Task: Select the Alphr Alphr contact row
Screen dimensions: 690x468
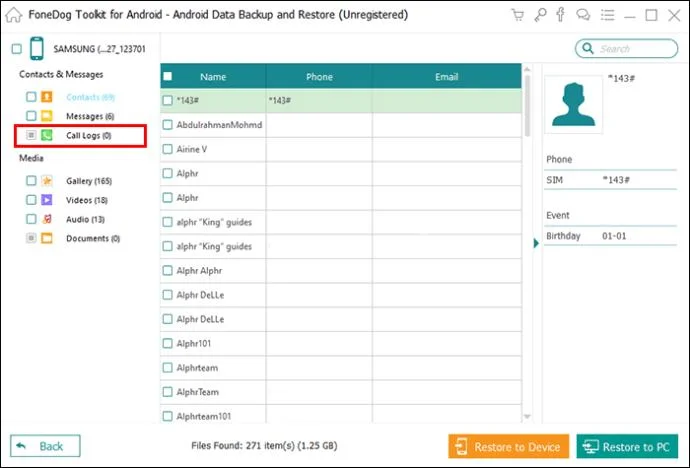Action: (x=341, y=271)
